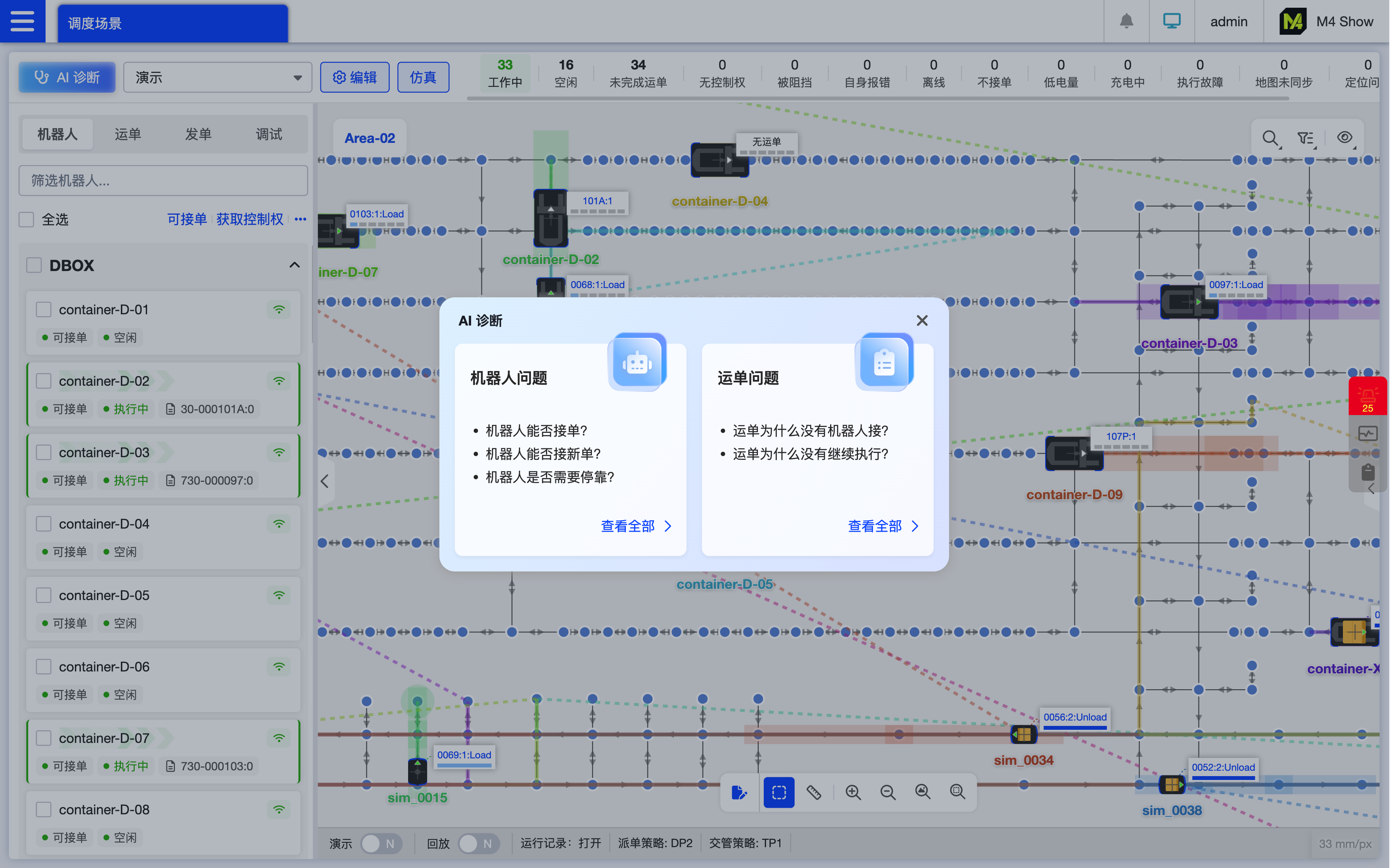Select the ruler measurement tool

[814, 792]
